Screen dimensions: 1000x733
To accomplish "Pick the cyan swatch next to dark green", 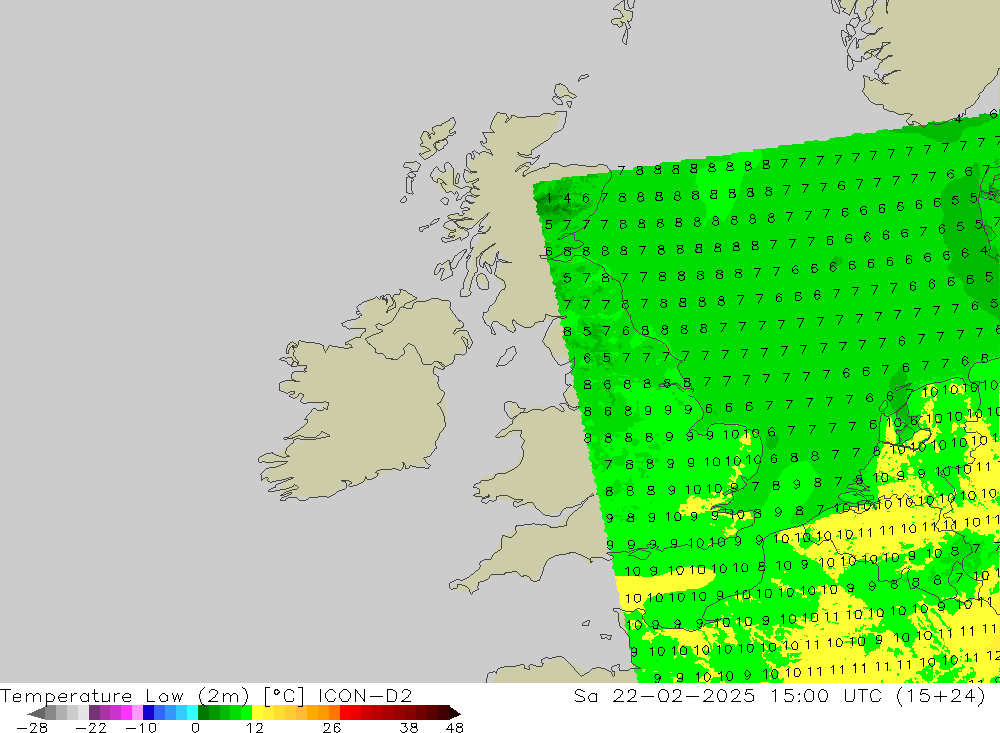I will click(x=192, y=713).
